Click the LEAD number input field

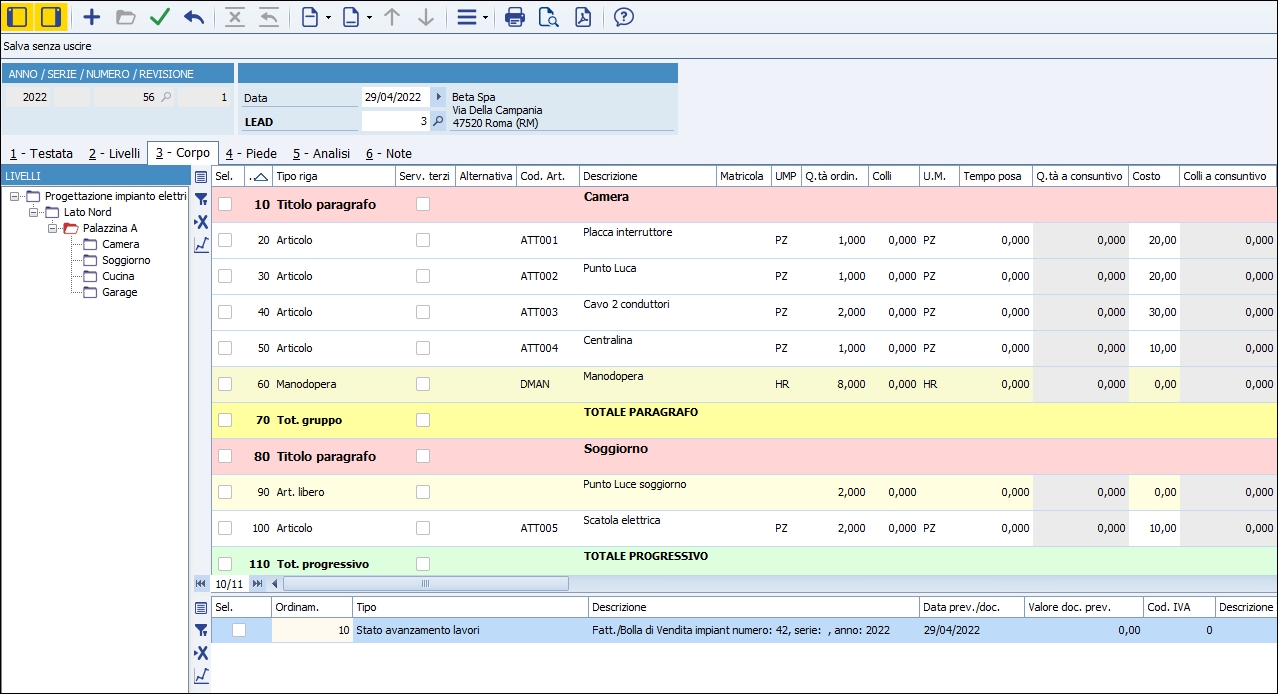tap(395, 121)
